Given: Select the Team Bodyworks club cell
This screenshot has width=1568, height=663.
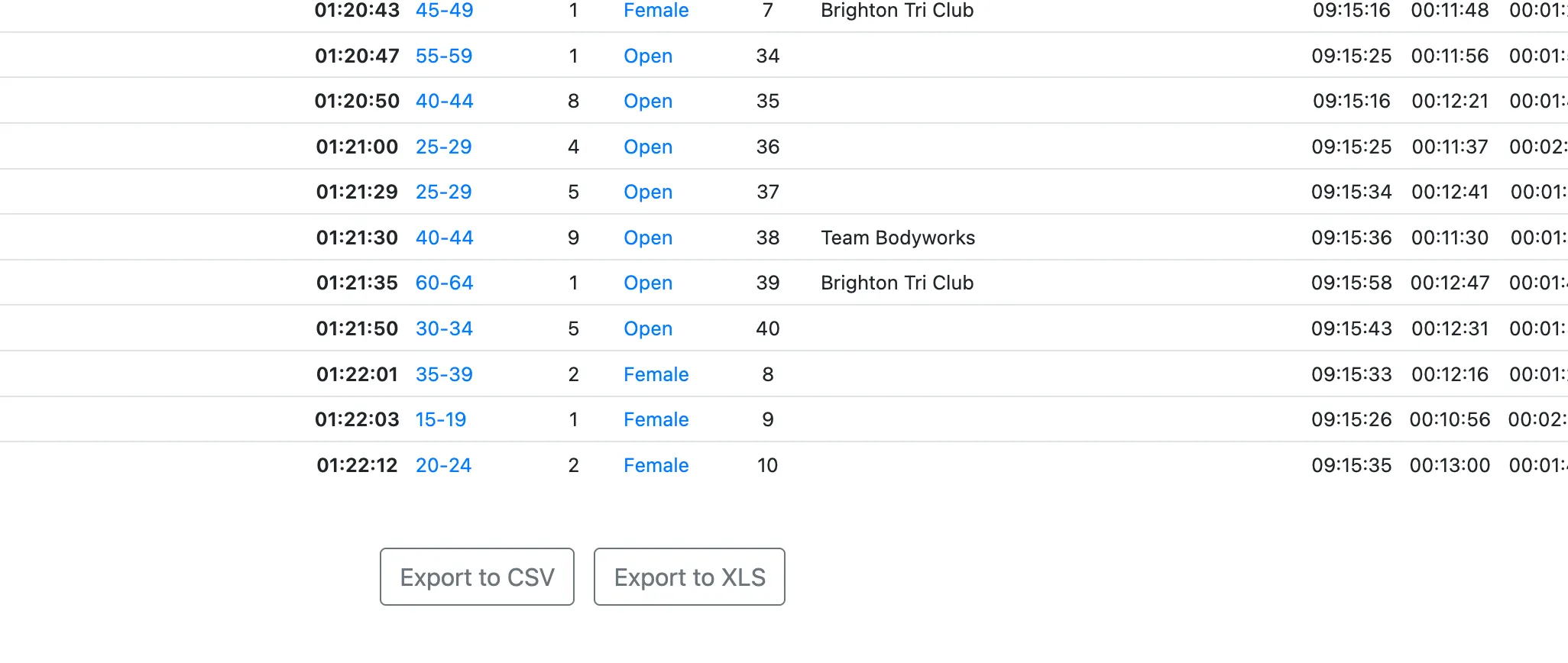Looking at the screenshot, I should click(x=898, y=238).
